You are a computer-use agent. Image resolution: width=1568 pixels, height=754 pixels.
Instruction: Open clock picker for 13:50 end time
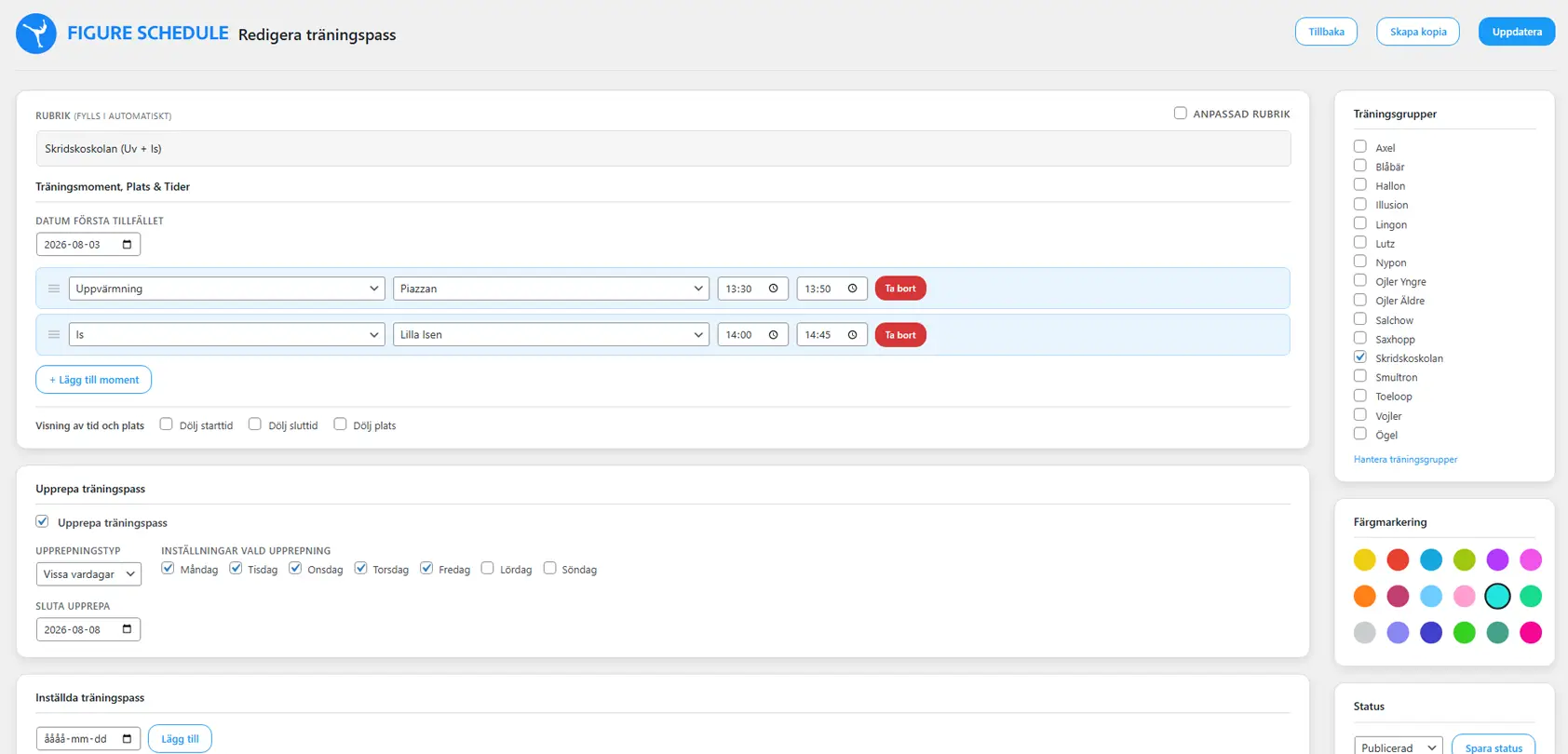pos(852,289)
